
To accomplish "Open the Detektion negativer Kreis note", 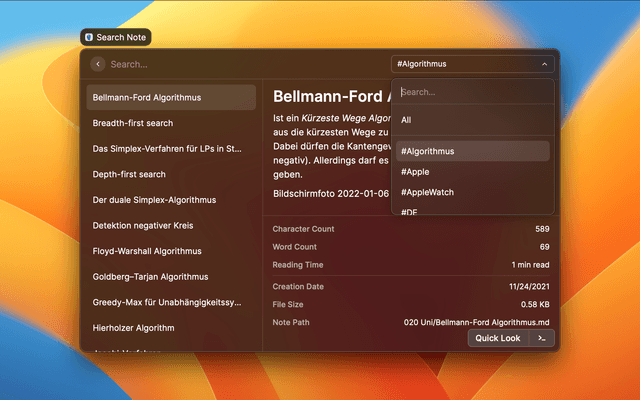I will tap(141, 226).
